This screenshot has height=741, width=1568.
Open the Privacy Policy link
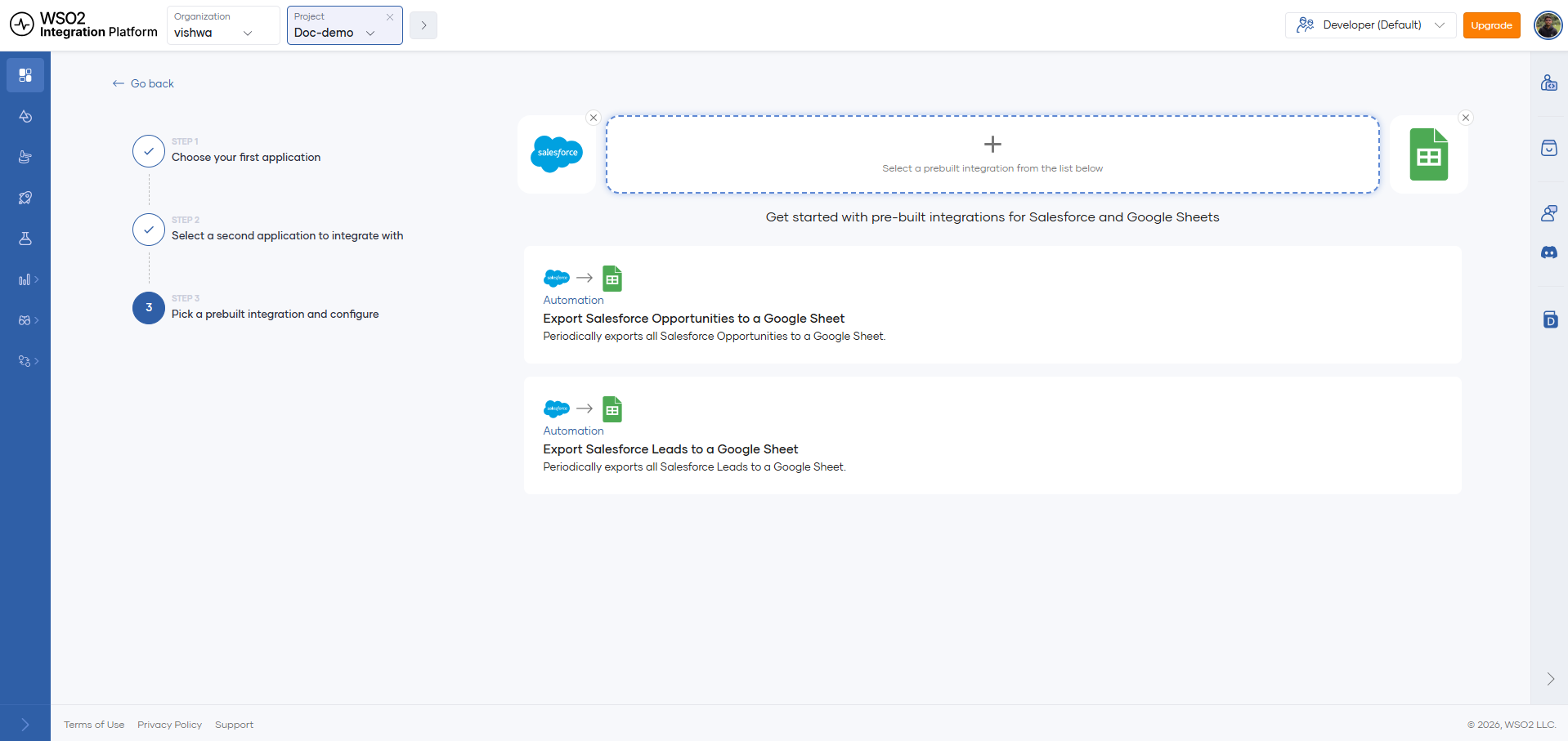[x=170, y=725]
